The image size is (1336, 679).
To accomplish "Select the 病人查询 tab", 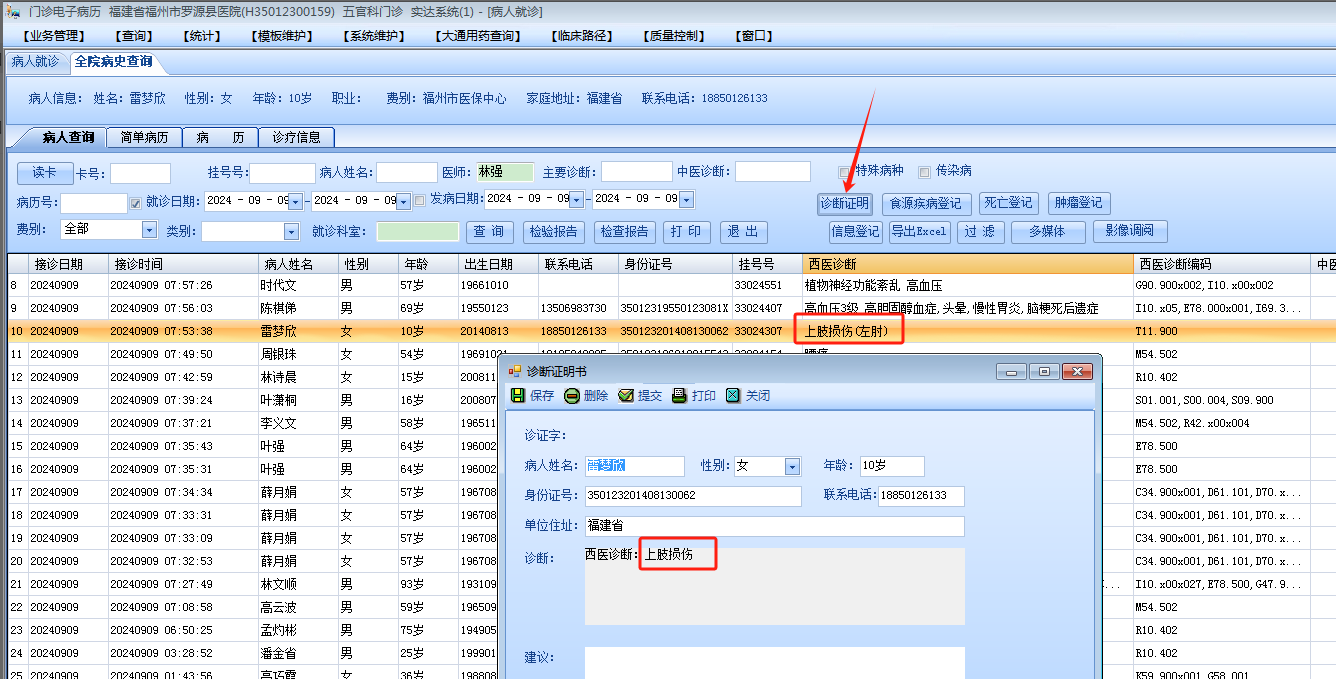I will coord(68,137).
